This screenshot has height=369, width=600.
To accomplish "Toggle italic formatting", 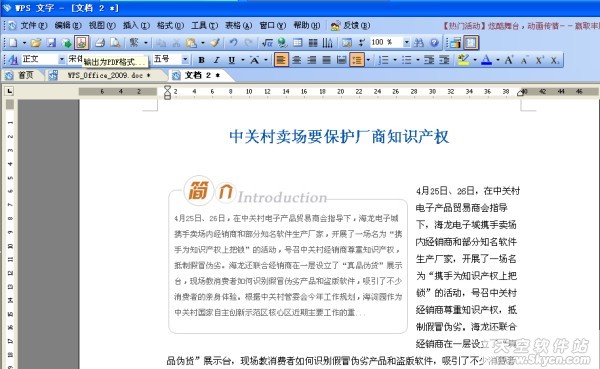I will (217, 60).
